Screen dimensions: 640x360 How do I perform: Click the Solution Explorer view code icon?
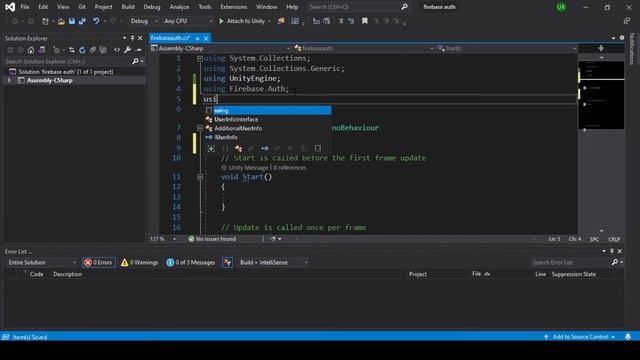117,50
